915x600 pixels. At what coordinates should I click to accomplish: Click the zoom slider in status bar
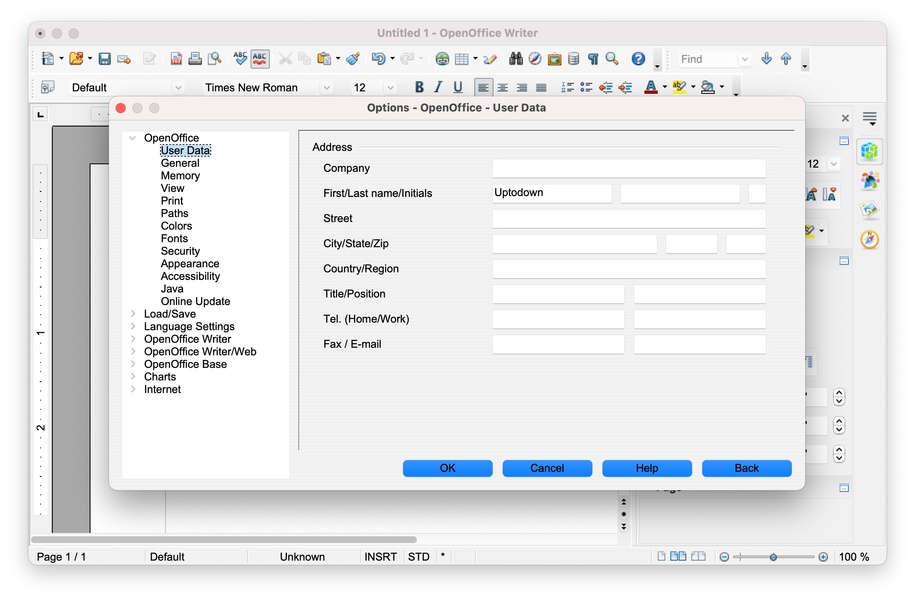click(773, 557)
